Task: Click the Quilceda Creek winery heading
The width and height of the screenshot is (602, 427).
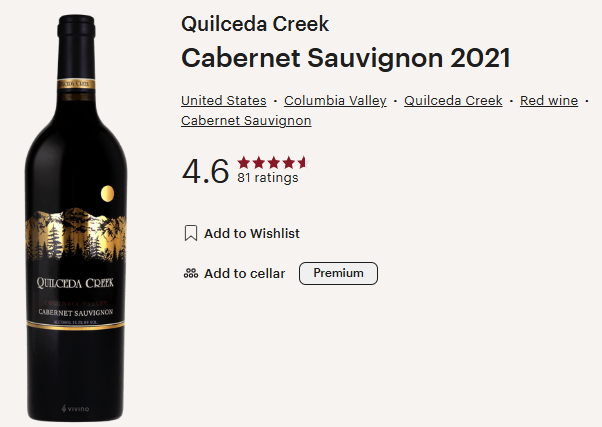Action: coord(255,24)
